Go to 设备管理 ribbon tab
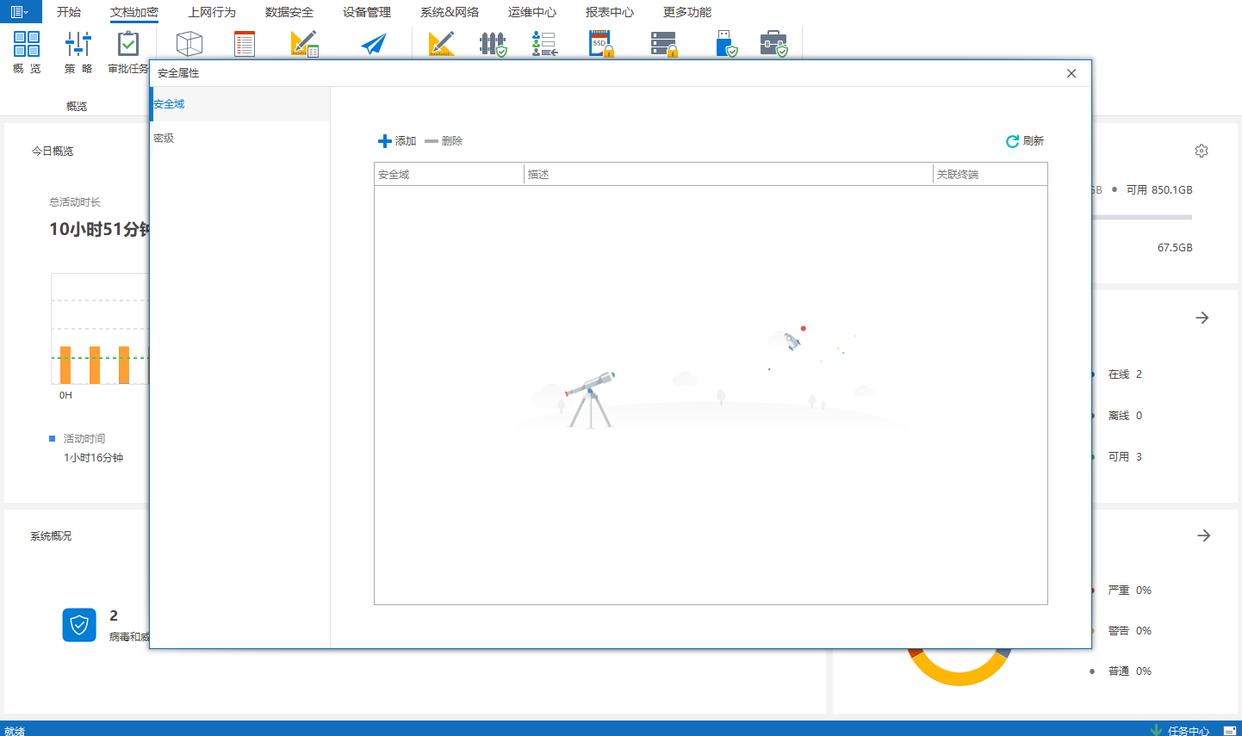Screen dimensions: 1242x736 point(367,12)
